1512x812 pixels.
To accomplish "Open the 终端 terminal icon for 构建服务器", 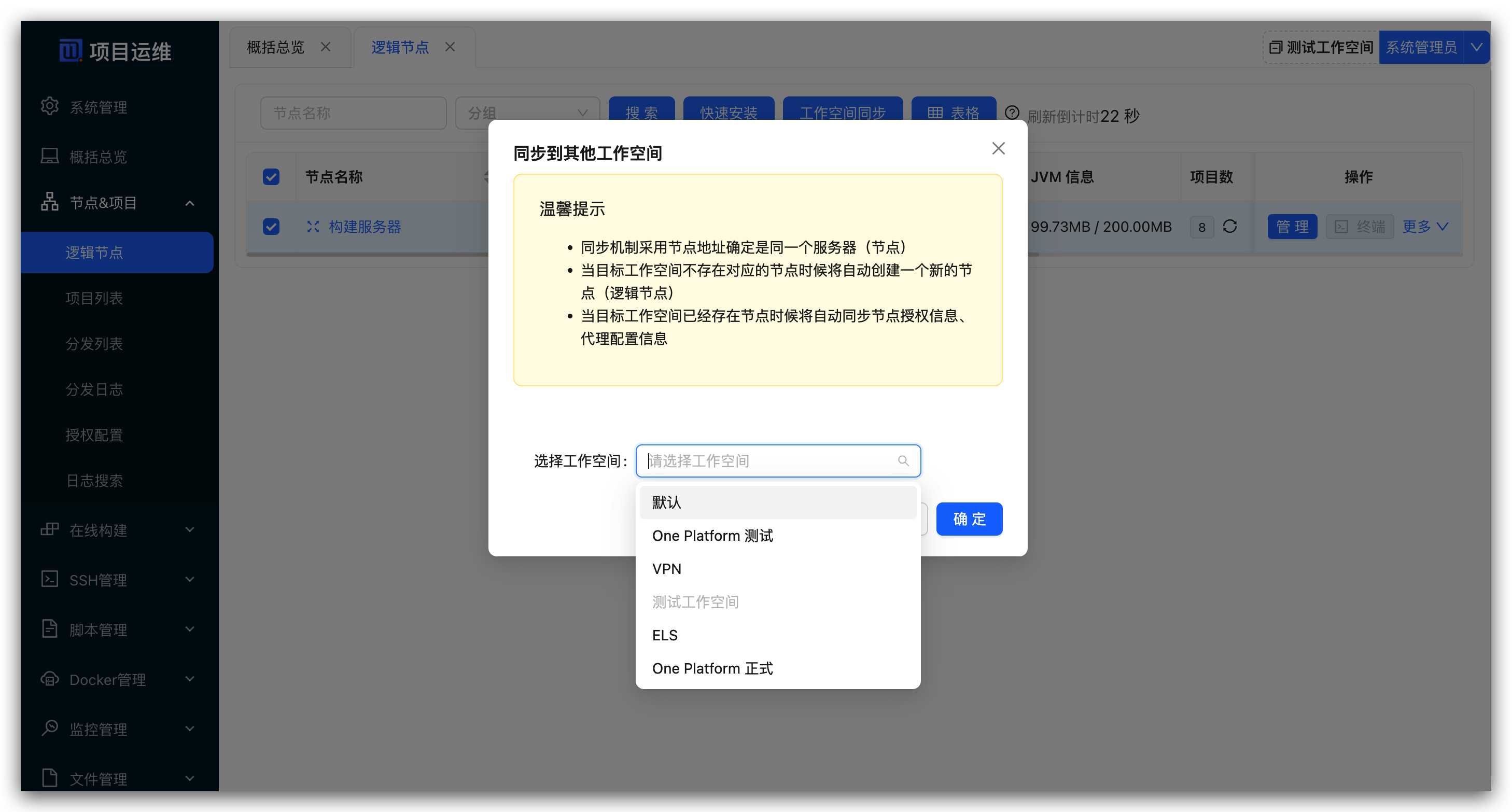I will [1341, 227].
